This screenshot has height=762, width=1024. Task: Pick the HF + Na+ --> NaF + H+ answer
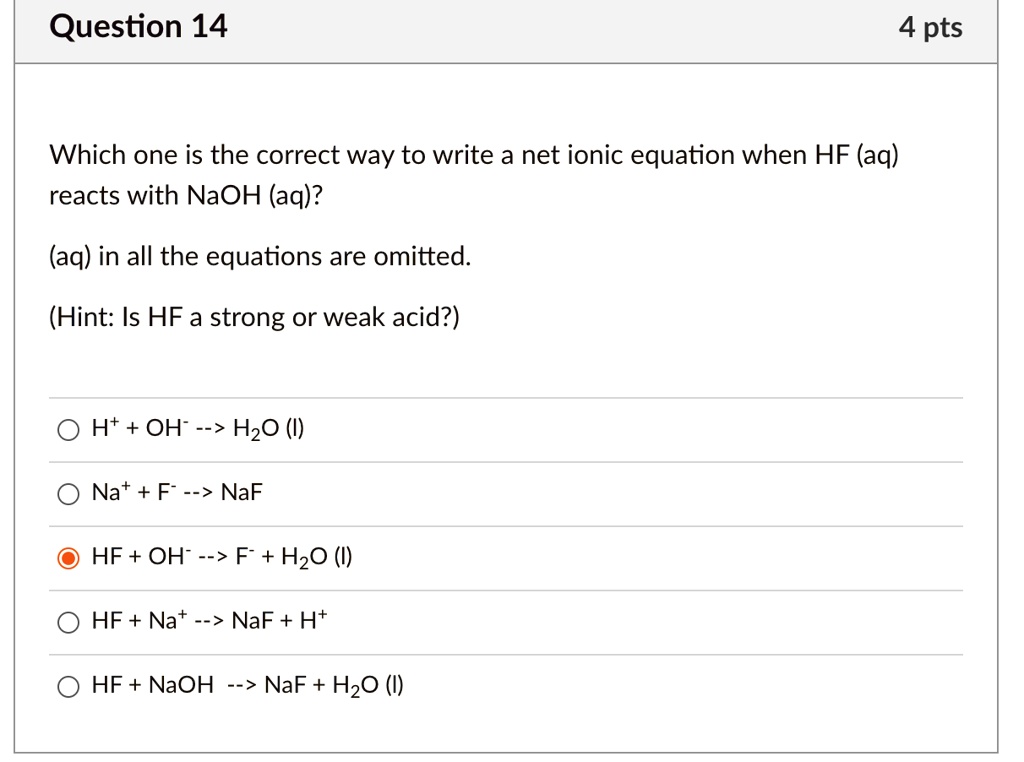68,621
